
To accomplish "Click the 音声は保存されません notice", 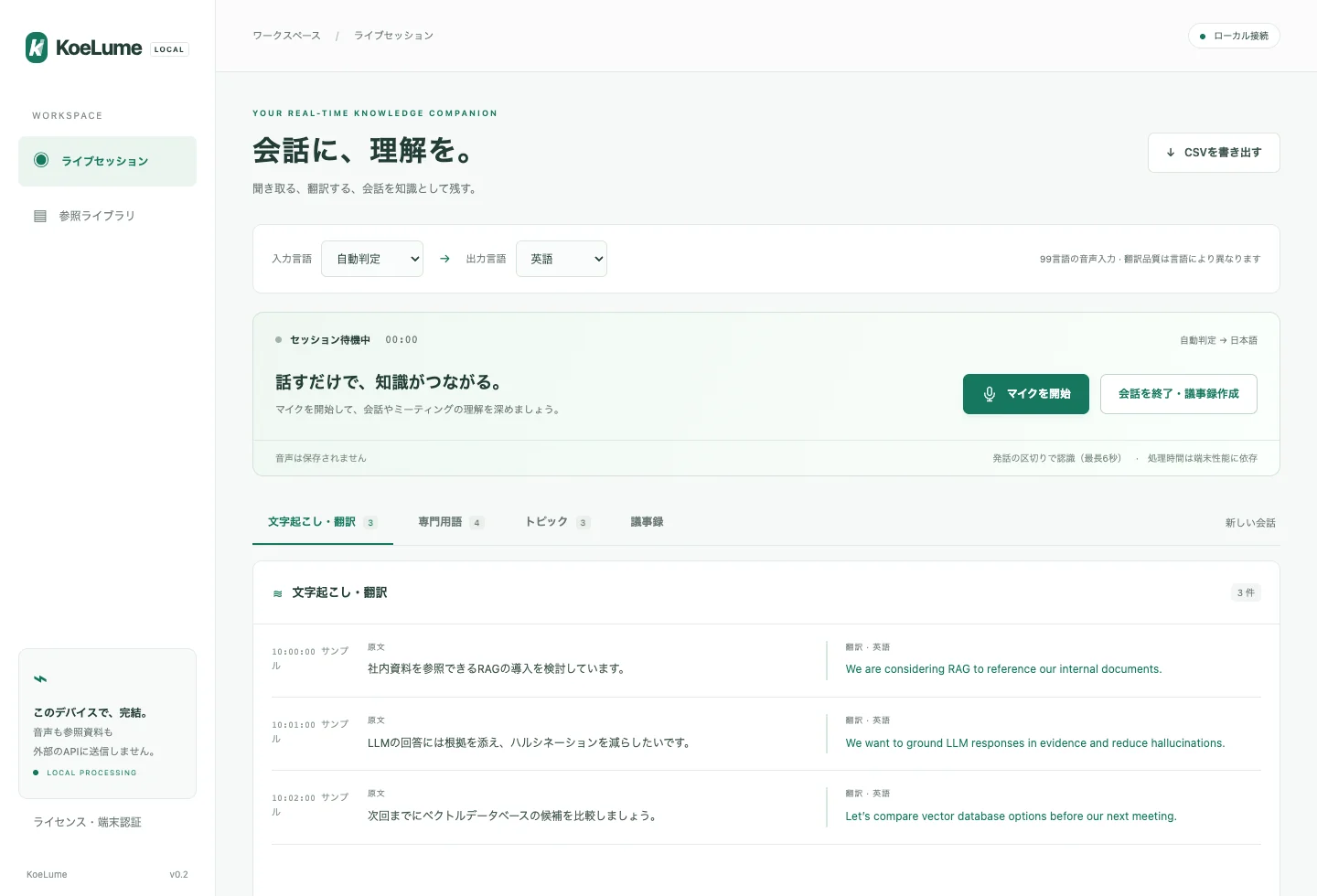I will pos(321,458).
